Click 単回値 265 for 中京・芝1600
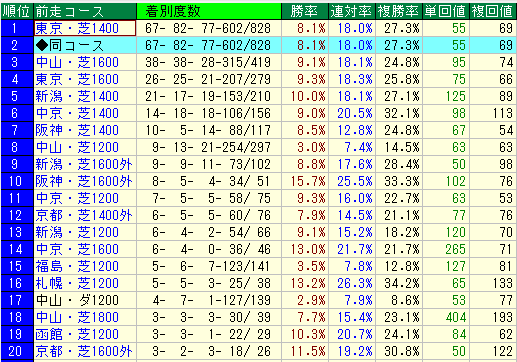The width and height of the screenshot is (517, 362). (x=456, y=249)
